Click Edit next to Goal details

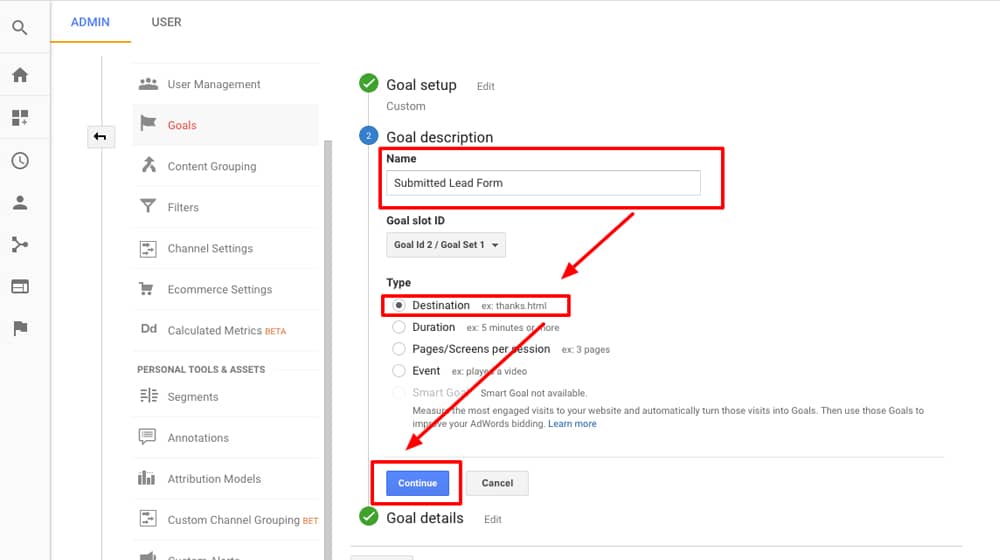[x=492, y=519]
